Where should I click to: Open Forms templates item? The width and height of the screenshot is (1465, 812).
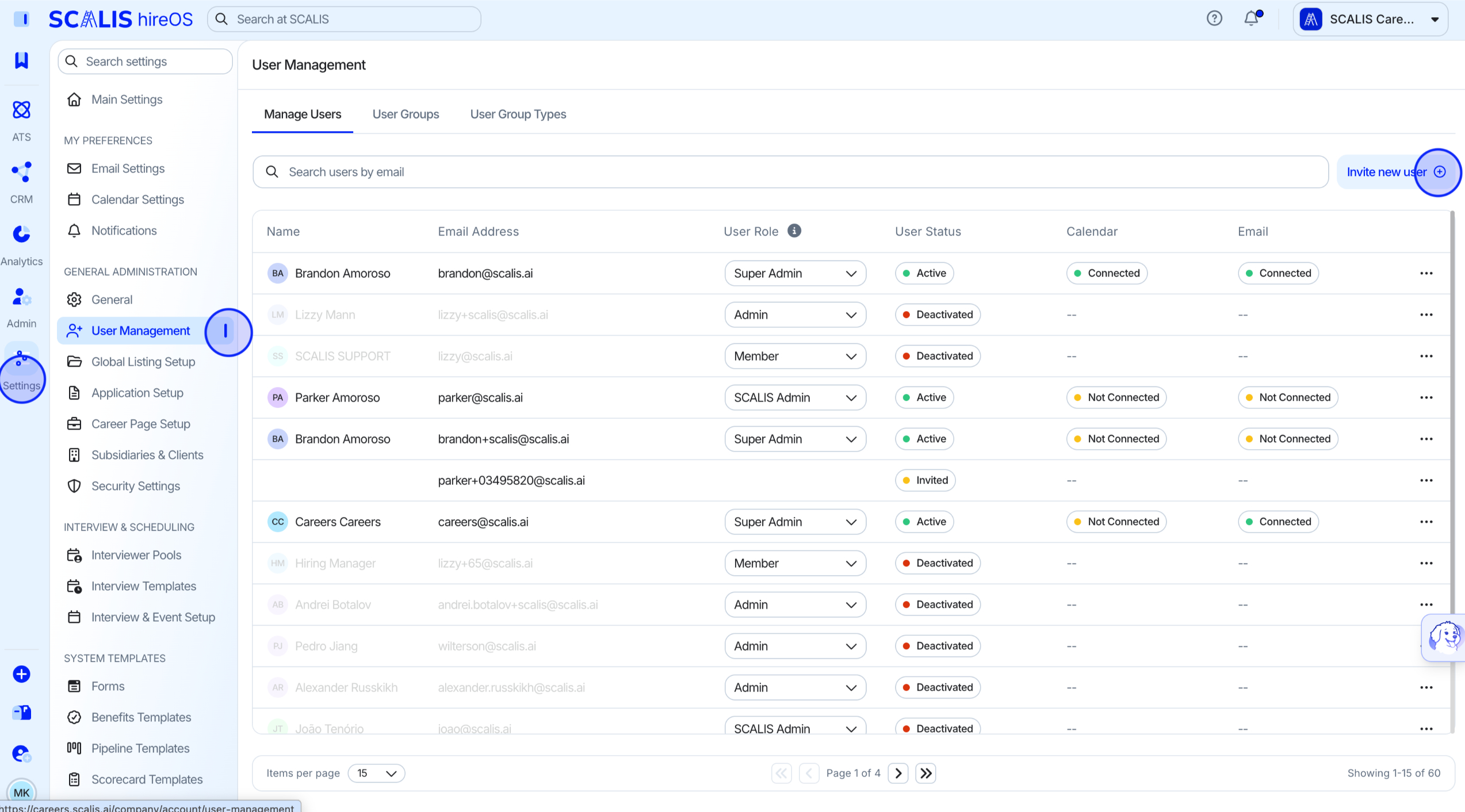[x=108, y=686]
